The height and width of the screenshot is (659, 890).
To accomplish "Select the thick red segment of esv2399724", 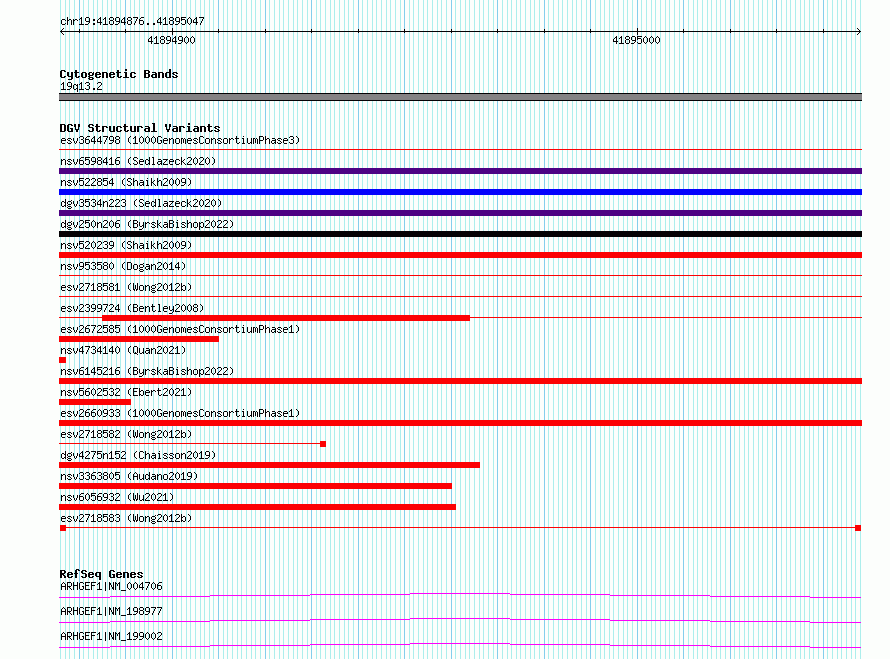I will pos(286,318).
